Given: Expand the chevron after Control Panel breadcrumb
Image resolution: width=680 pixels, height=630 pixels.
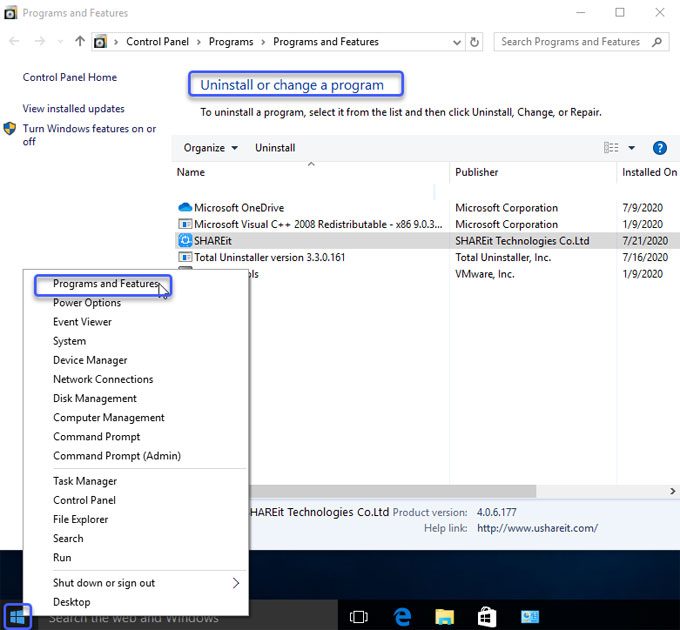Looking at the screenshot, I should (x=199, y=42).
